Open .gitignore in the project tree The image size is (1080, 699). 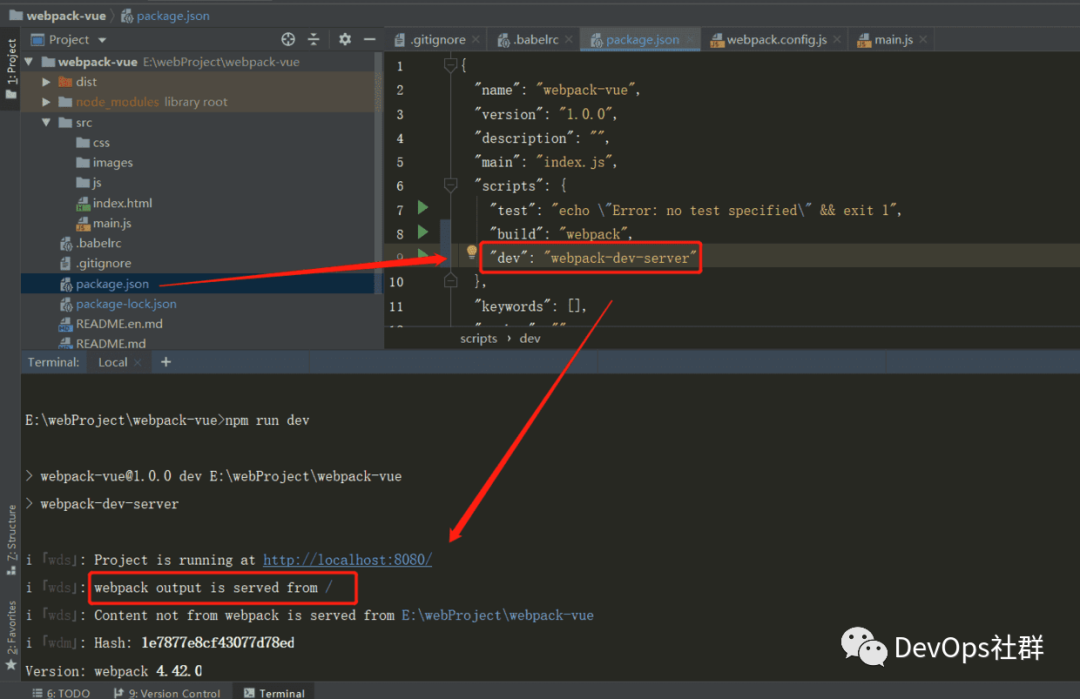[x=95, y=263]
